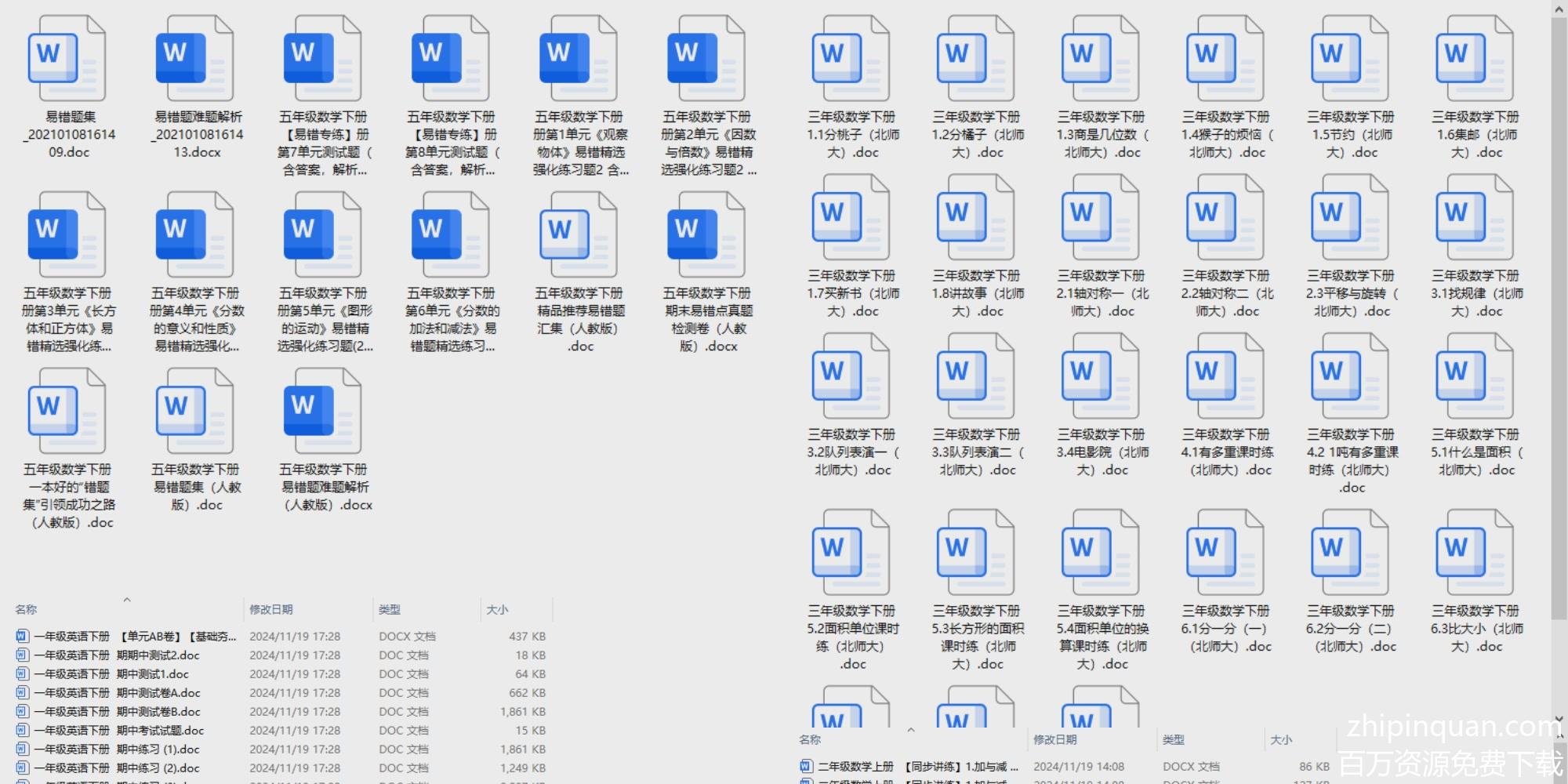Select 三年级数学下册 3.4电影院 document icon
Viewport: 1568px width, 784px height.
pos(1100,376)
